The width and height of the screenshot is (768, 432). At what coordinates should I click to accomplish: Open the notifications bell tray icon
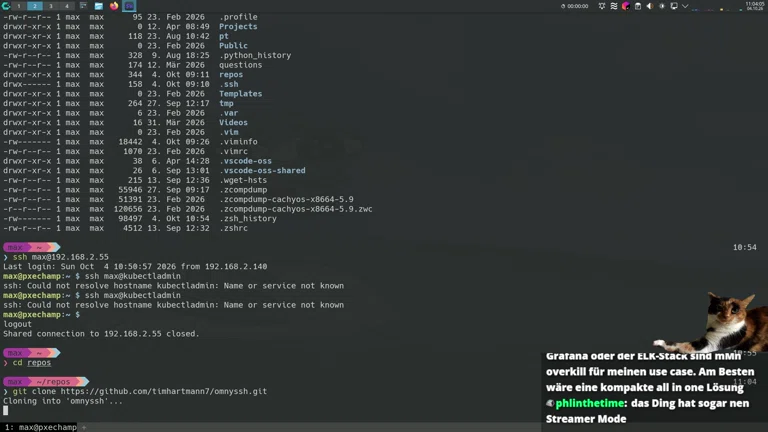coord(601,6)
